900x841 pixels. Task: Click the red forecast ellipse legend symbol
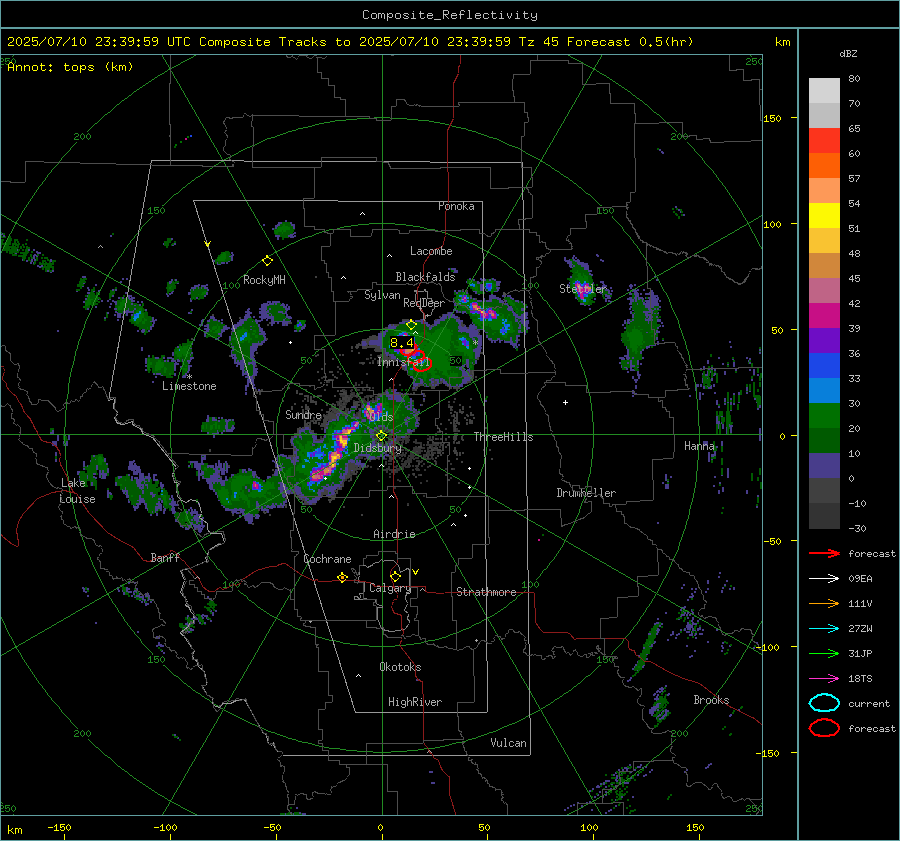(824, 728)
